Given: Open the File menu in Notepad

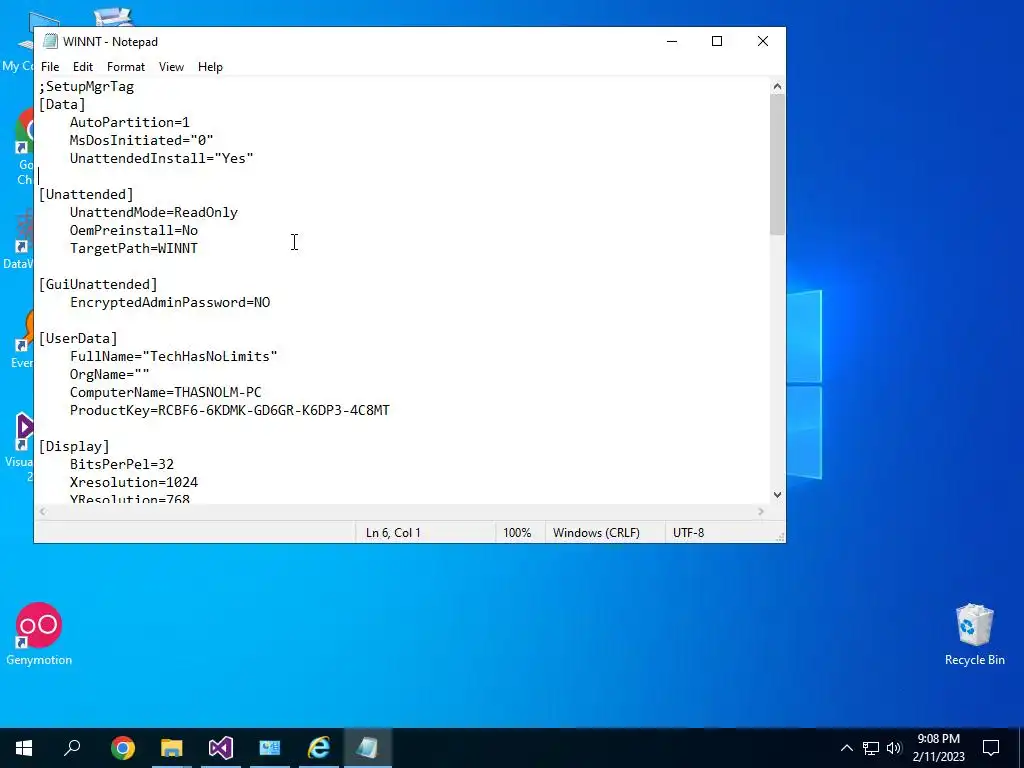Looking at the screenshot, I should pos(50,67).
